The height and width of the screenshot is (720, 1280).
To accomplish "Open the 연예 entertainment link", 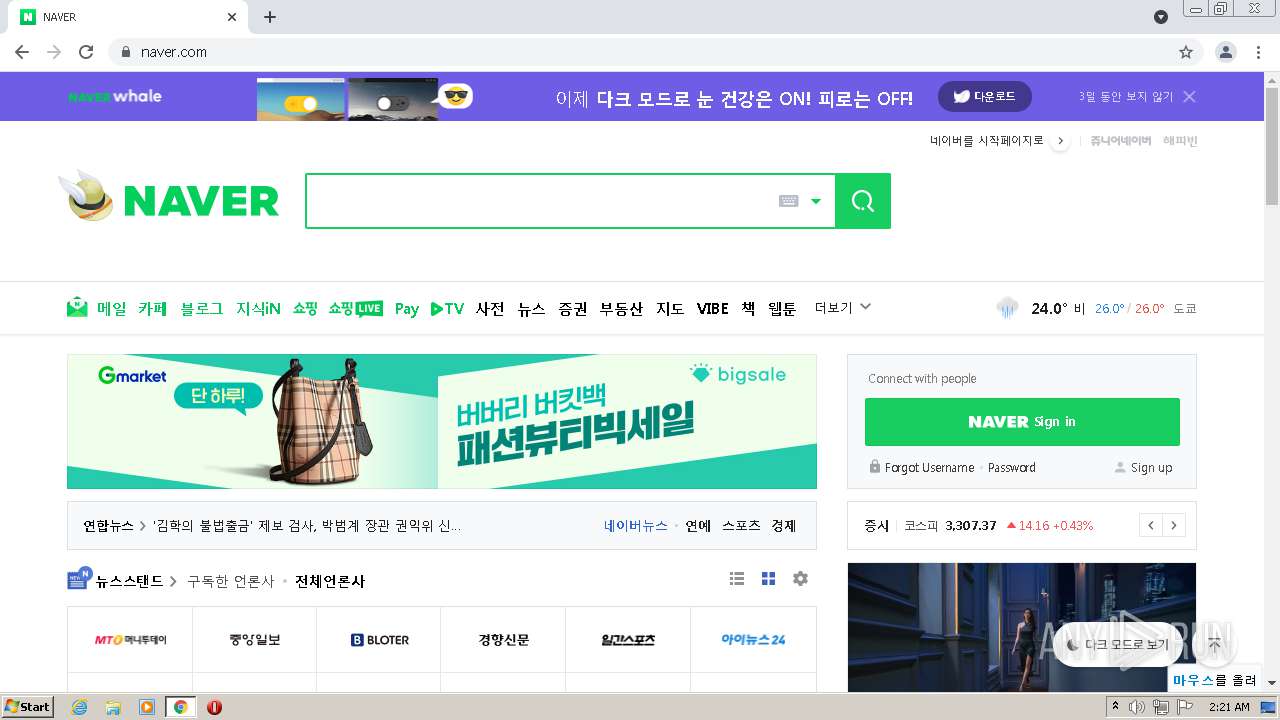I will (x=698, y=526).
